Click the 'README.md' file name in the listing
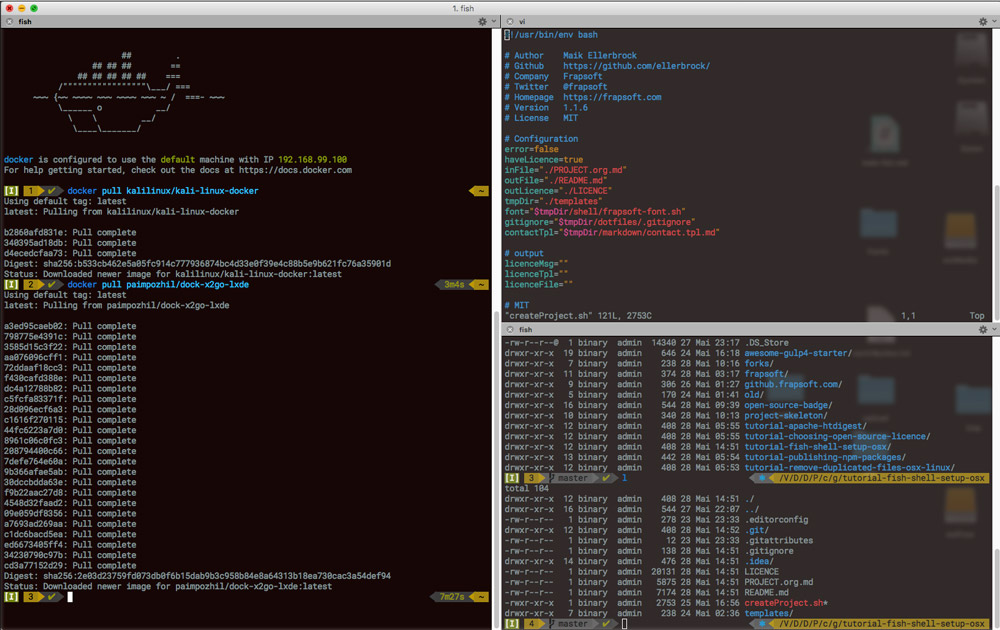 point(766,592)
